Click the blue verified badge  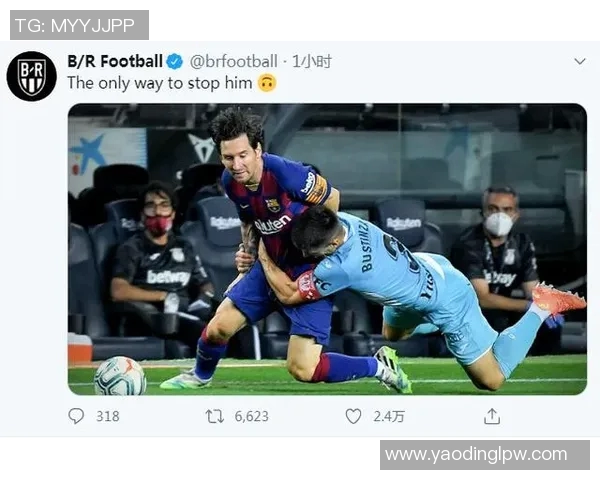pyautogui.click(x=175, y=62)
